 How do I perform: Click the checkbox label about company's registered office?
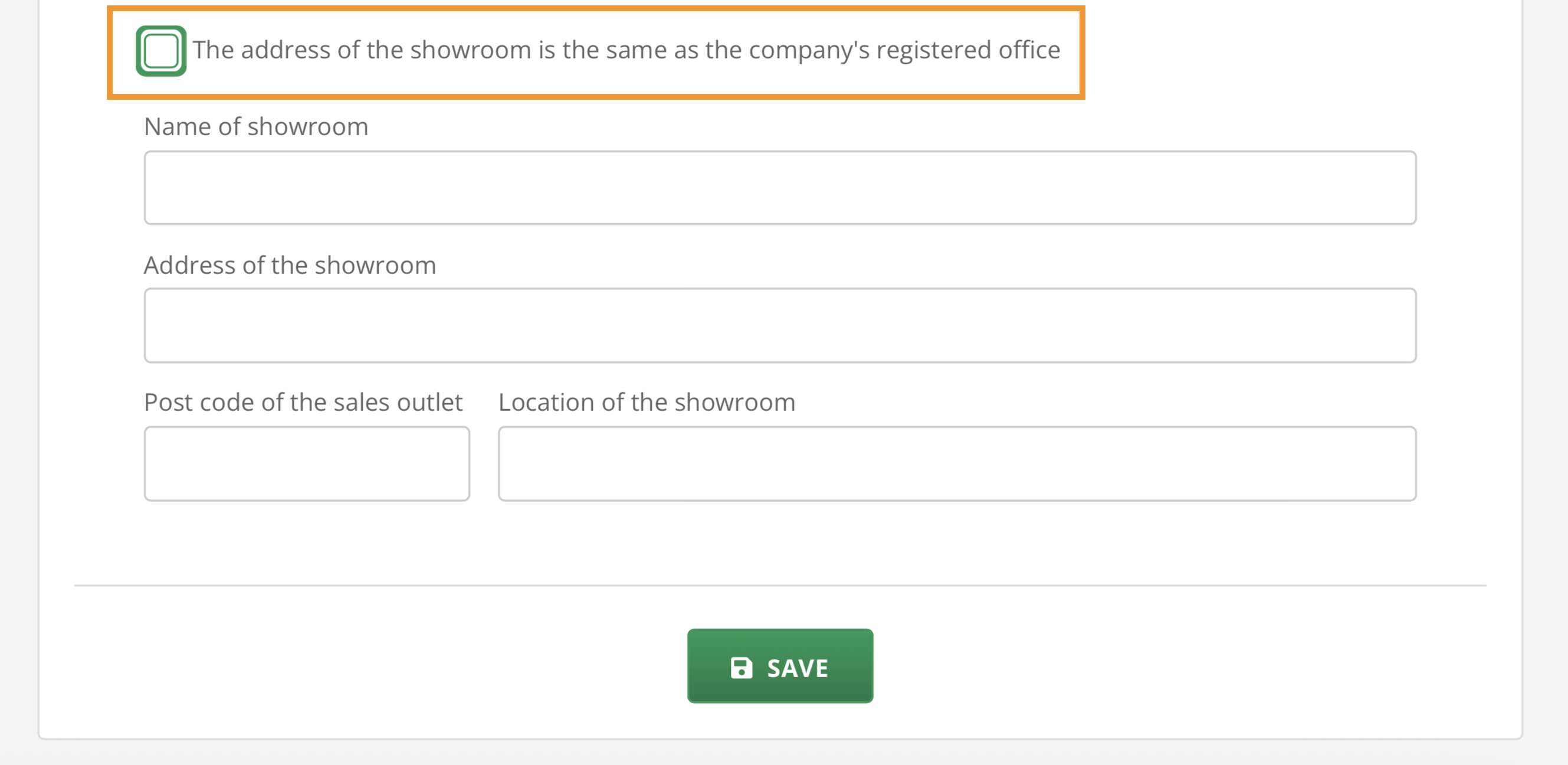(626, 51)
